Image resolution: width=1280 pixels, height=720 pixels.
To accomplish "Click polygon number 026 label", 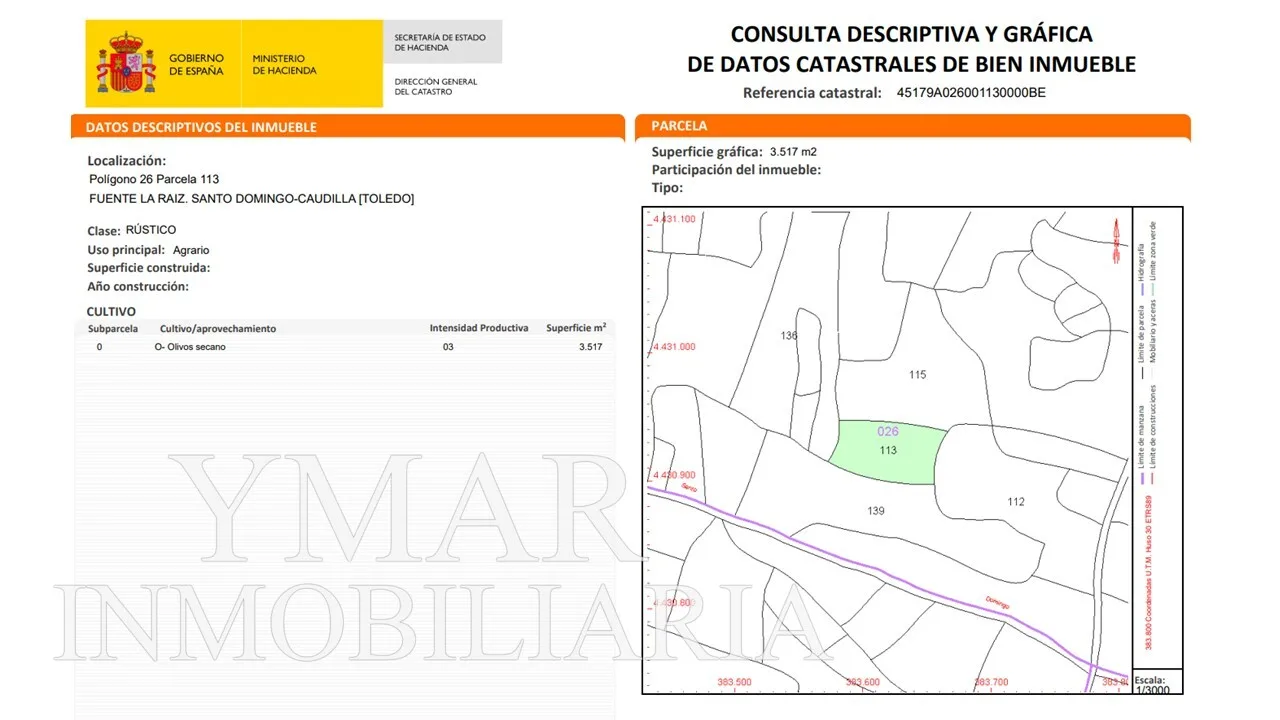I will (888, 432).
